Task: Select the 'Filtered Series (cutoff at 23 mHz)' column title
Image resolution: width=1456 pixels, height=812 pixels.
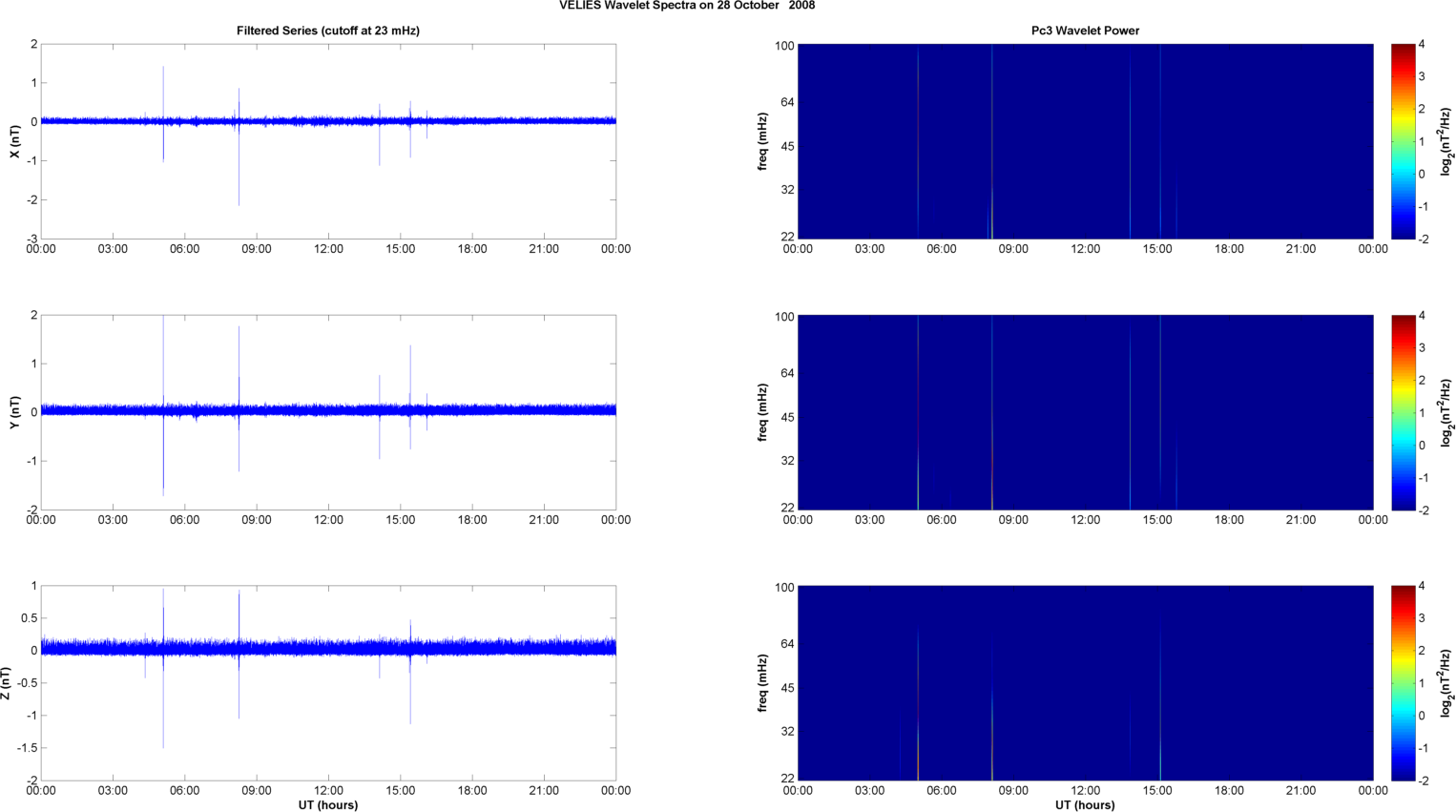Action: tap(328, 31)
